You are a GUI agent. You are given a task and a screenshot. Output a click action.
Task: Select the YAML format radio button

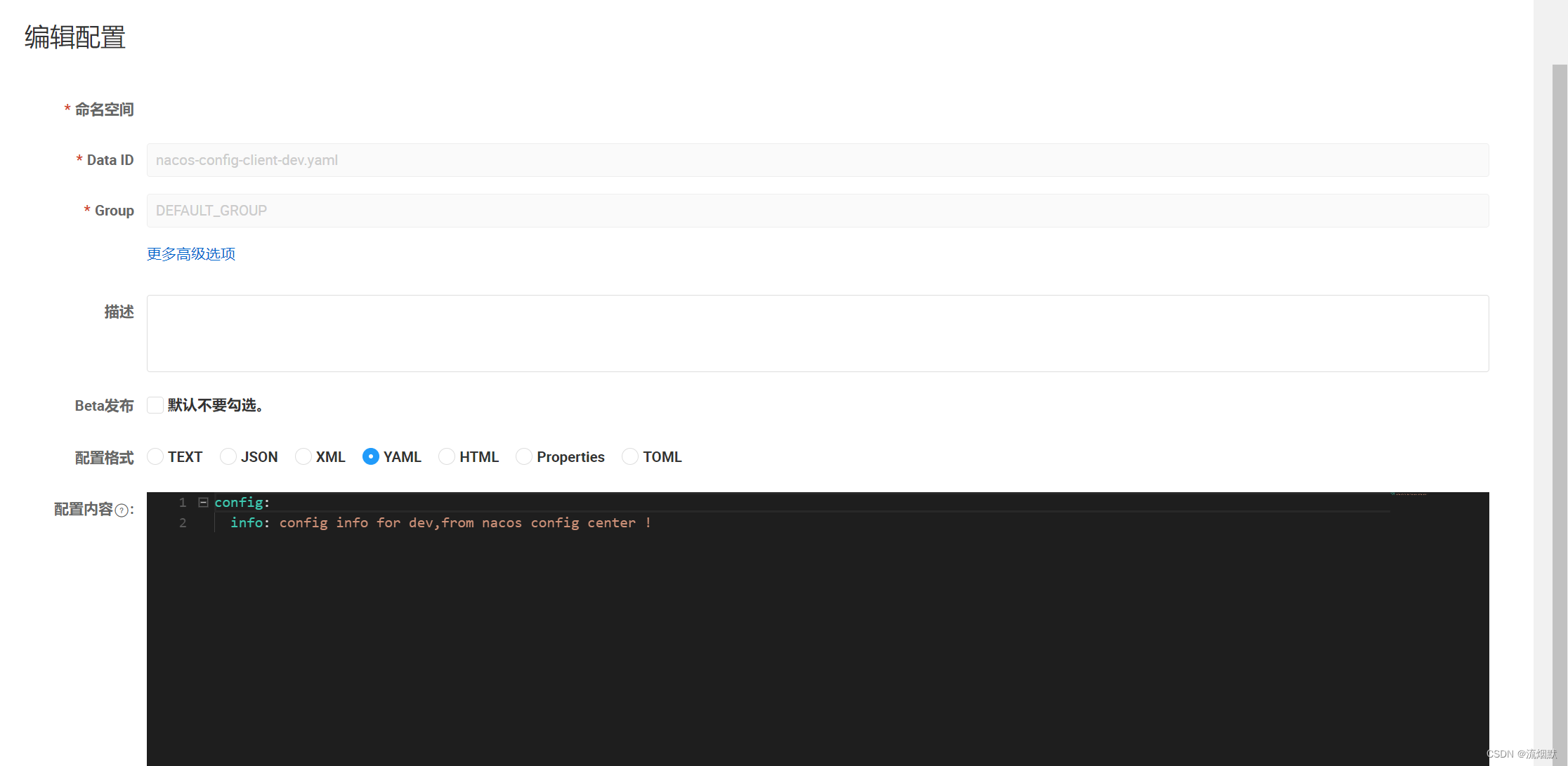[x=371, y=456]
